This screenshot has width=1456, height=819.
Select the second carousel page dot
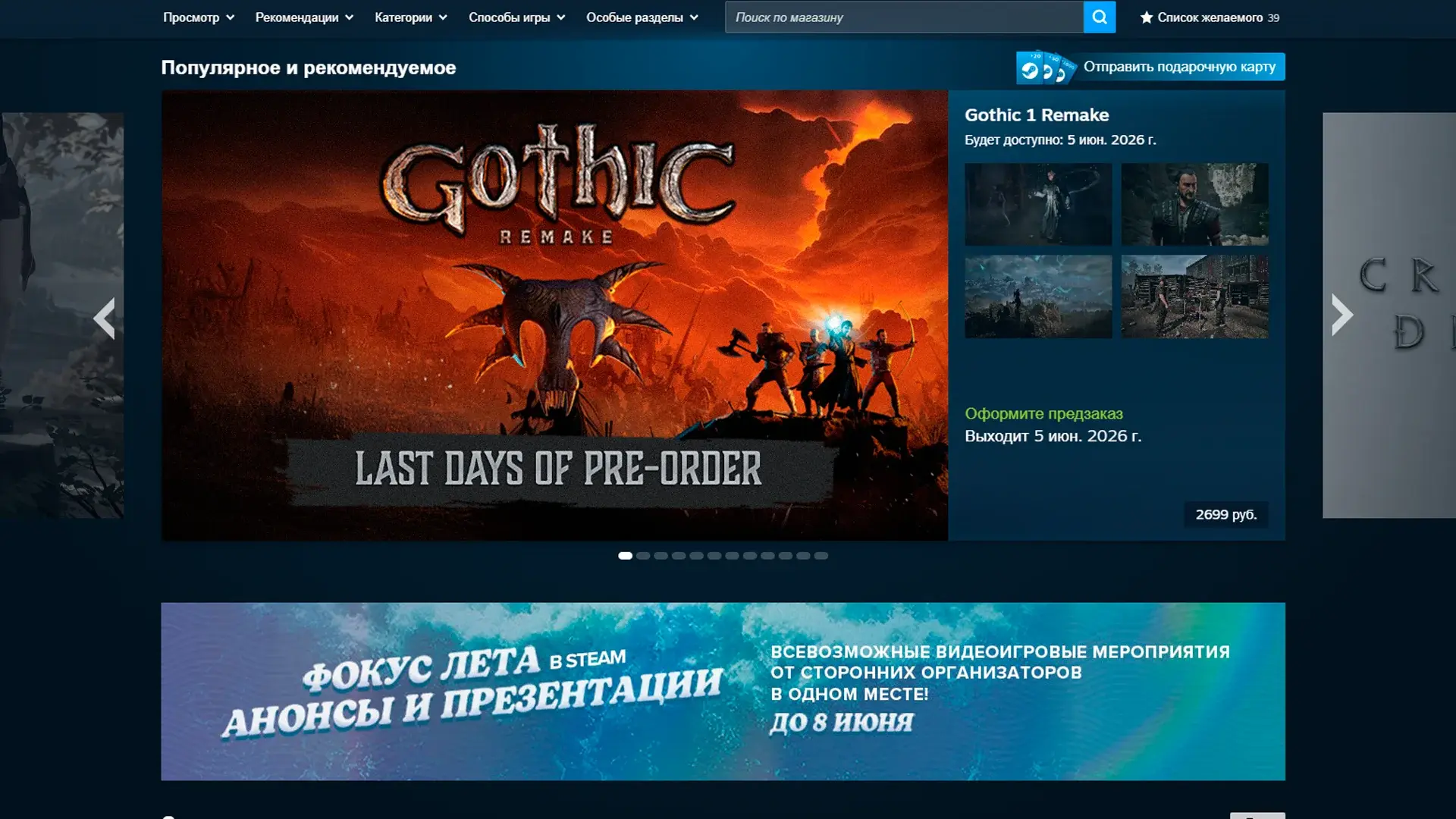643,556
